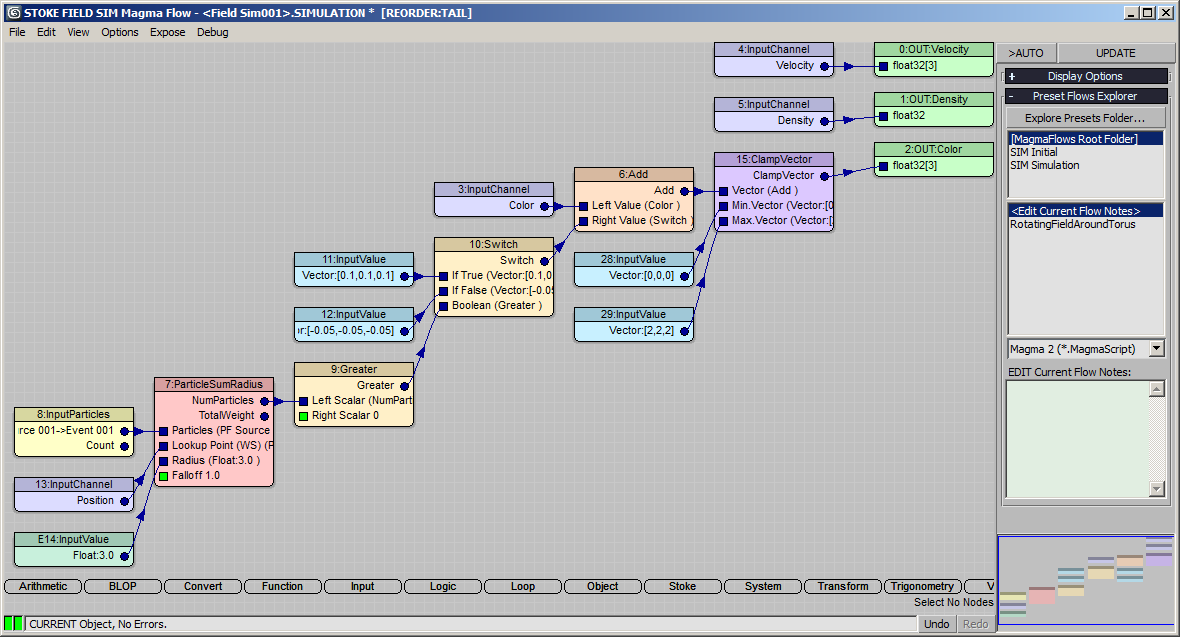
Task: Click the Velocity output socket on node 4:InputChannel
Action: 825,66
